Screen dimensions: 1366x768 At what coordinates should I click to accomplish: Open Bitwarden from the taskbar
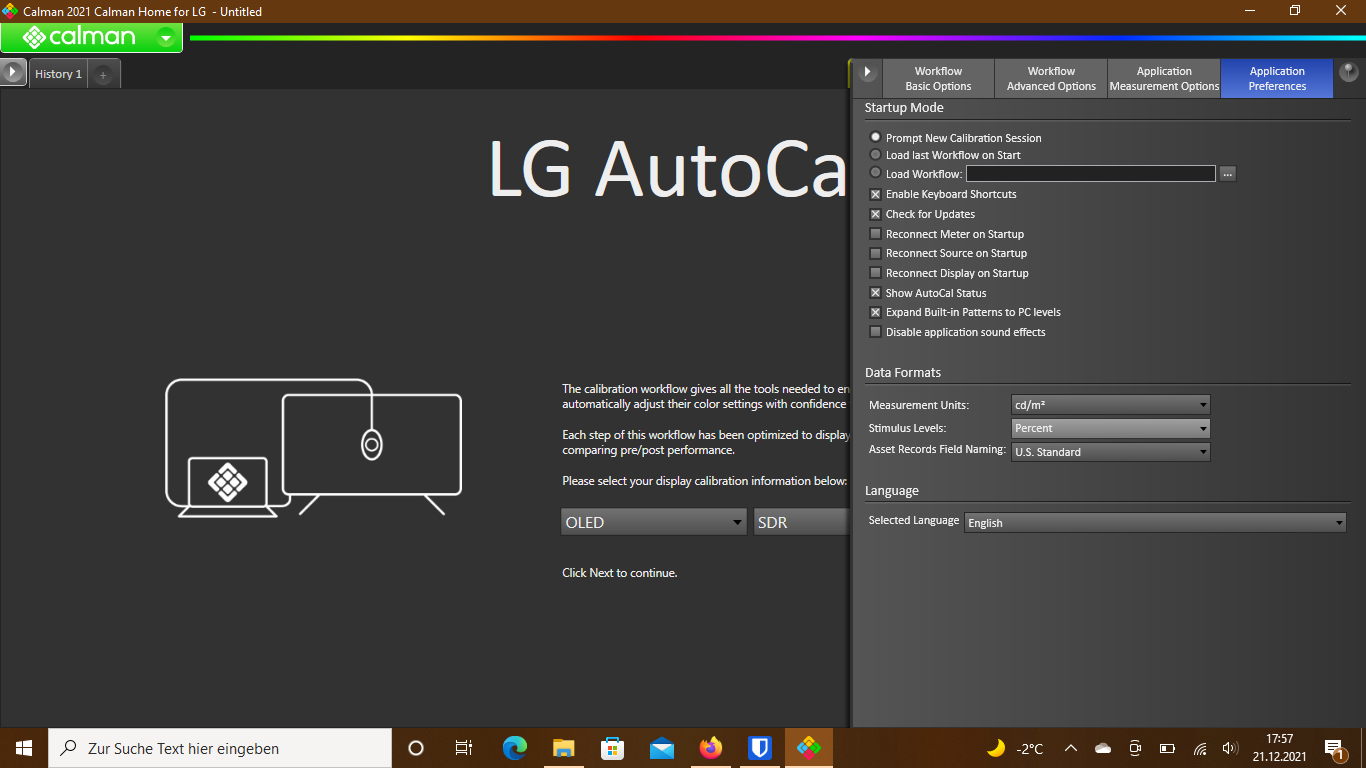click(760, 748)
